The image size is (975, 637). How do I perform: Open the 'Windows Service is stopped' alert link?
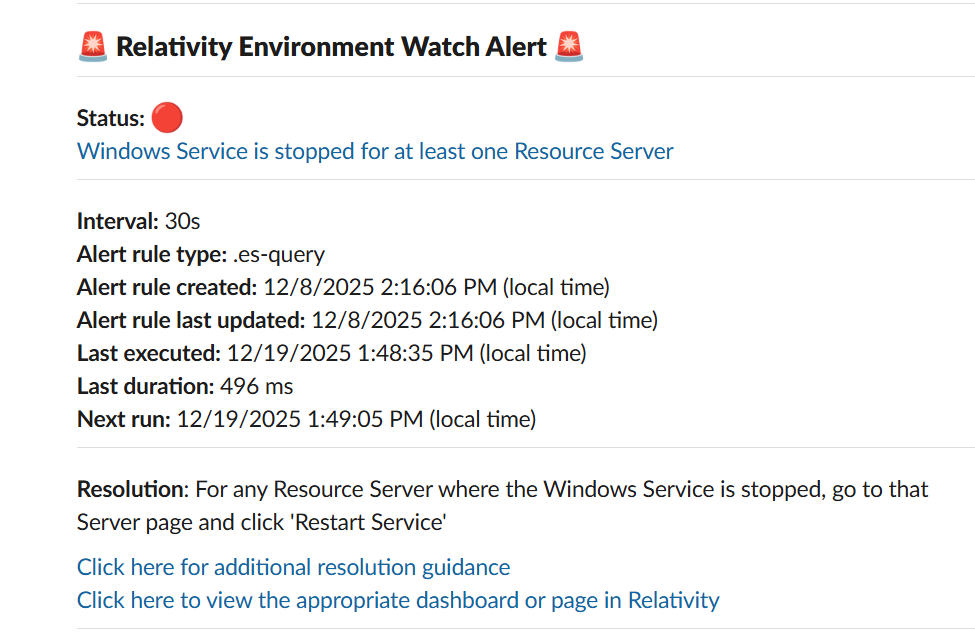click(375, 151)
